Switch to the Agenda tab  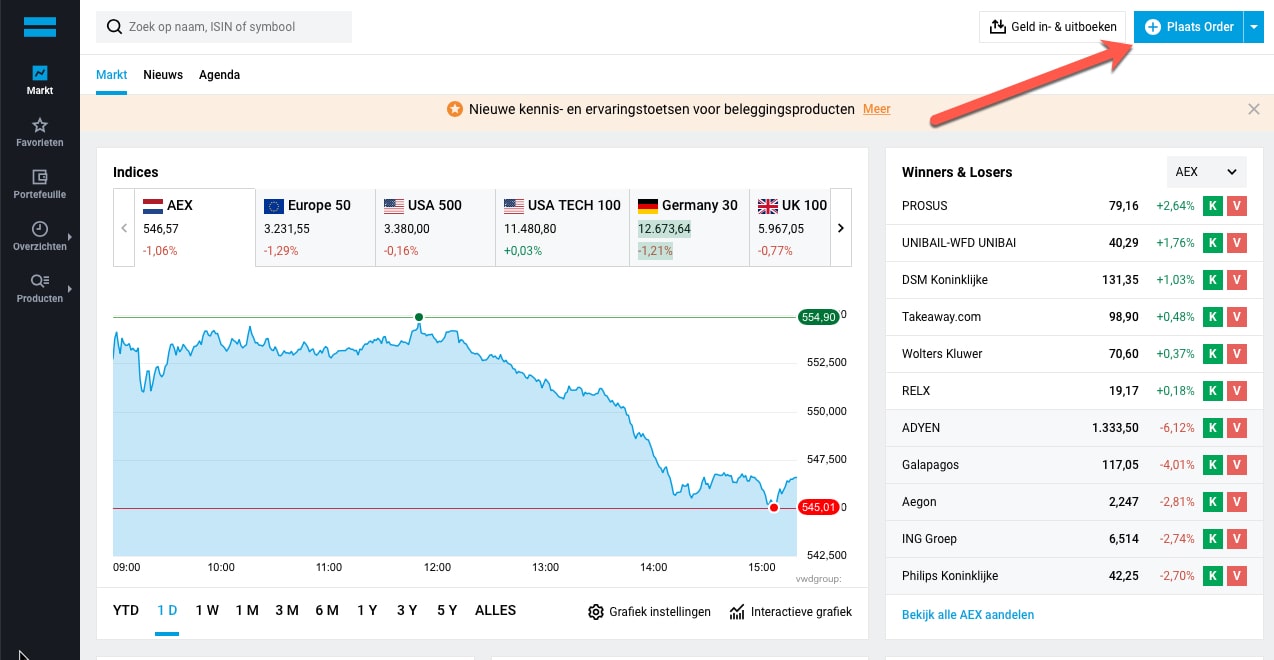point(219,75)
